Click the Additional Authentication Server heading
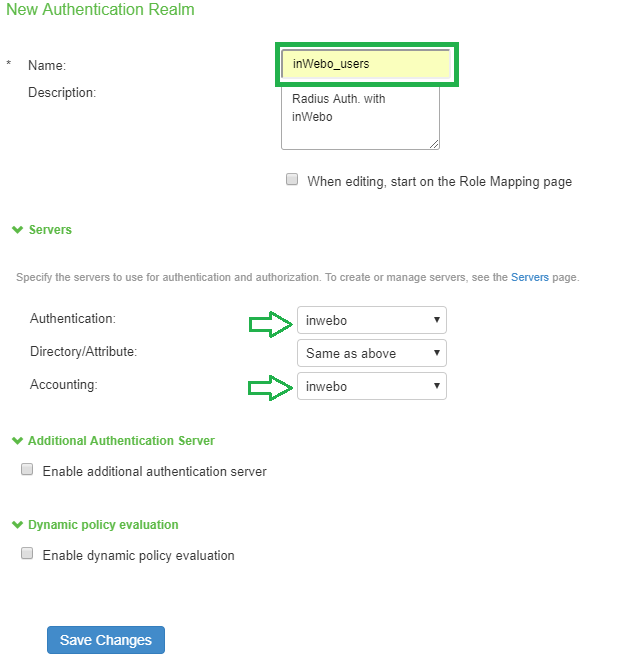 point(121,441)
